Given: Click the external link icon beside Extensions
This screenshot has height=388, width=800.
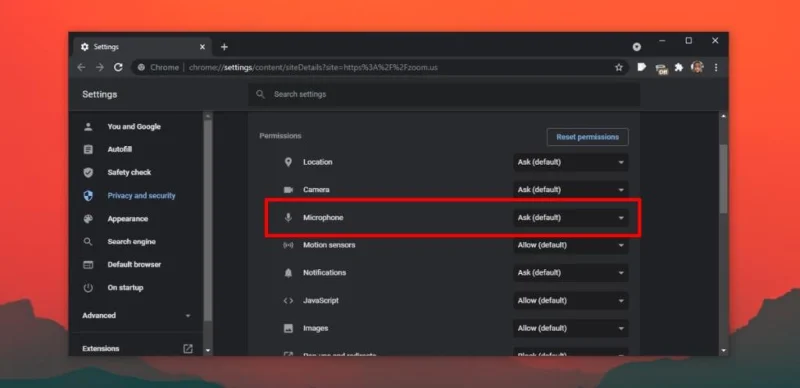Looking at the screenshot, I should pos(188,349).
